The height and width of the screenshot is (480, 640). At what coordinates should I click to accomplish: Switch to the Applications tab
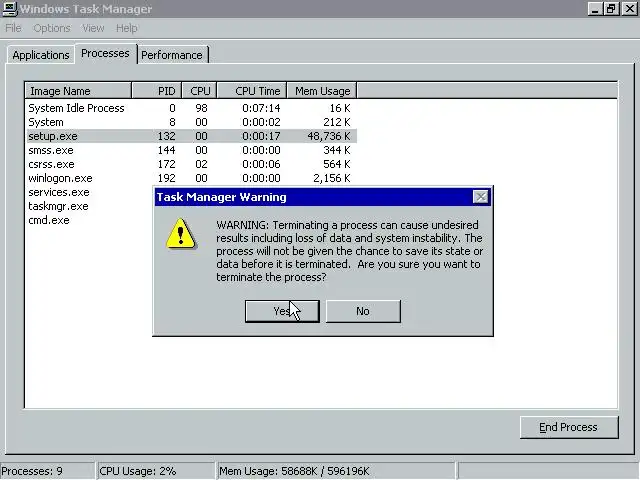(40, 55)
